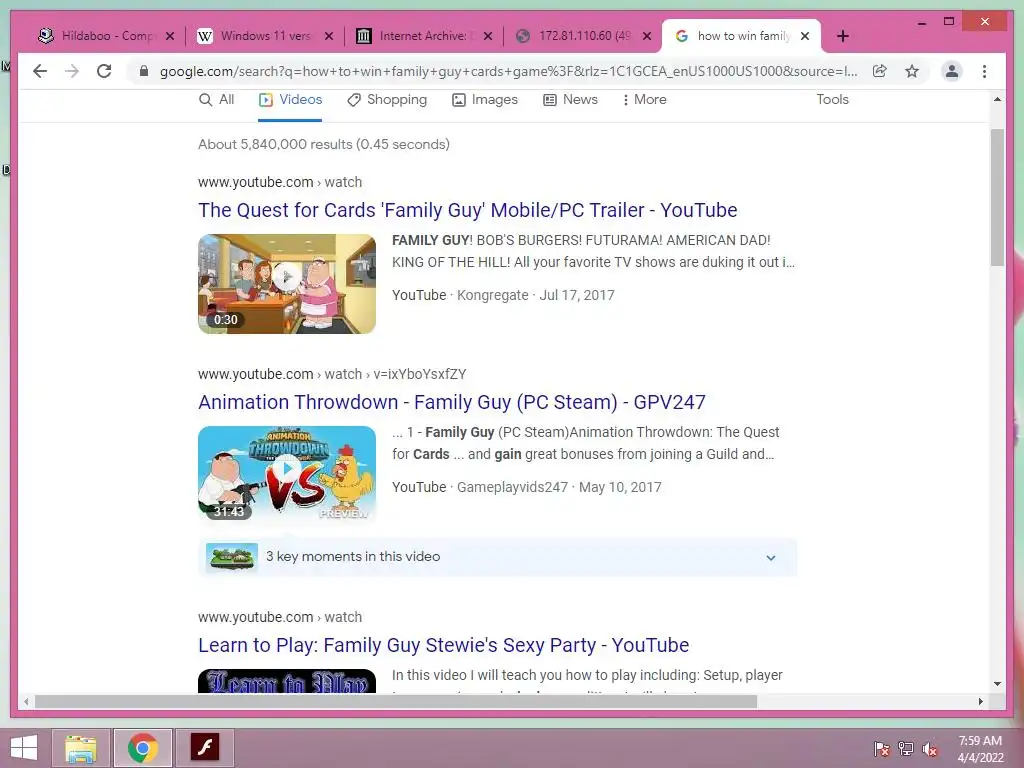
Task: Open Chrome's three-dot menu
Action: pos(984,71)
